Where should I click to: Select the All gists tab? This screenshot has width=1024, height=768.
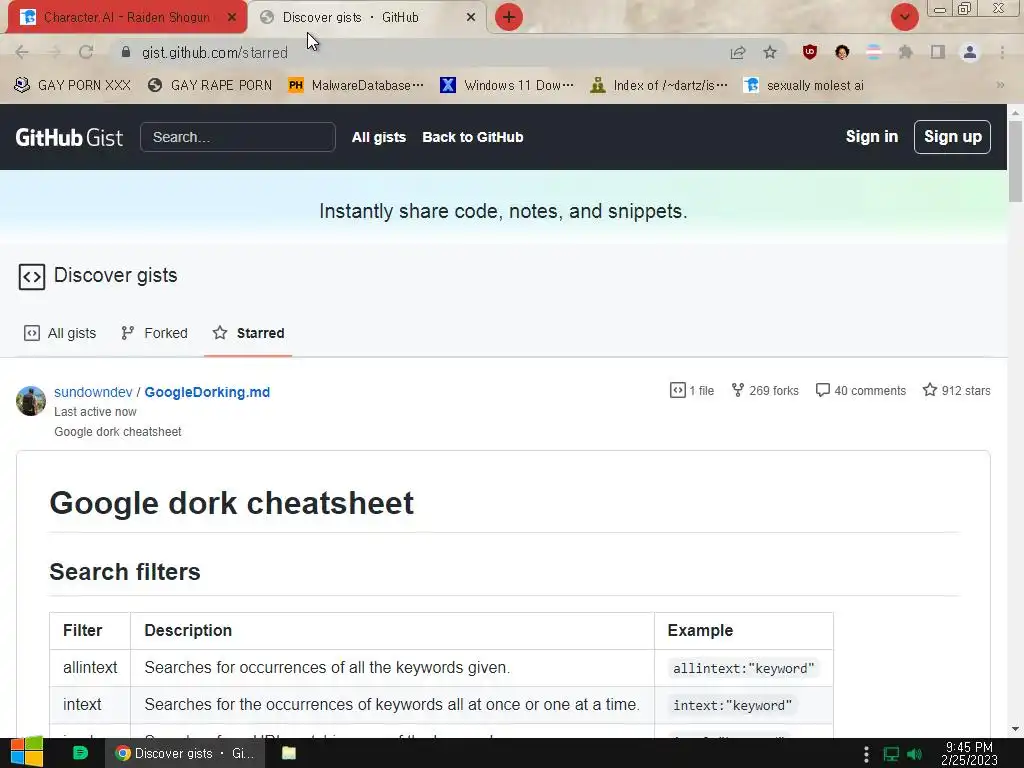coord(60,333)
